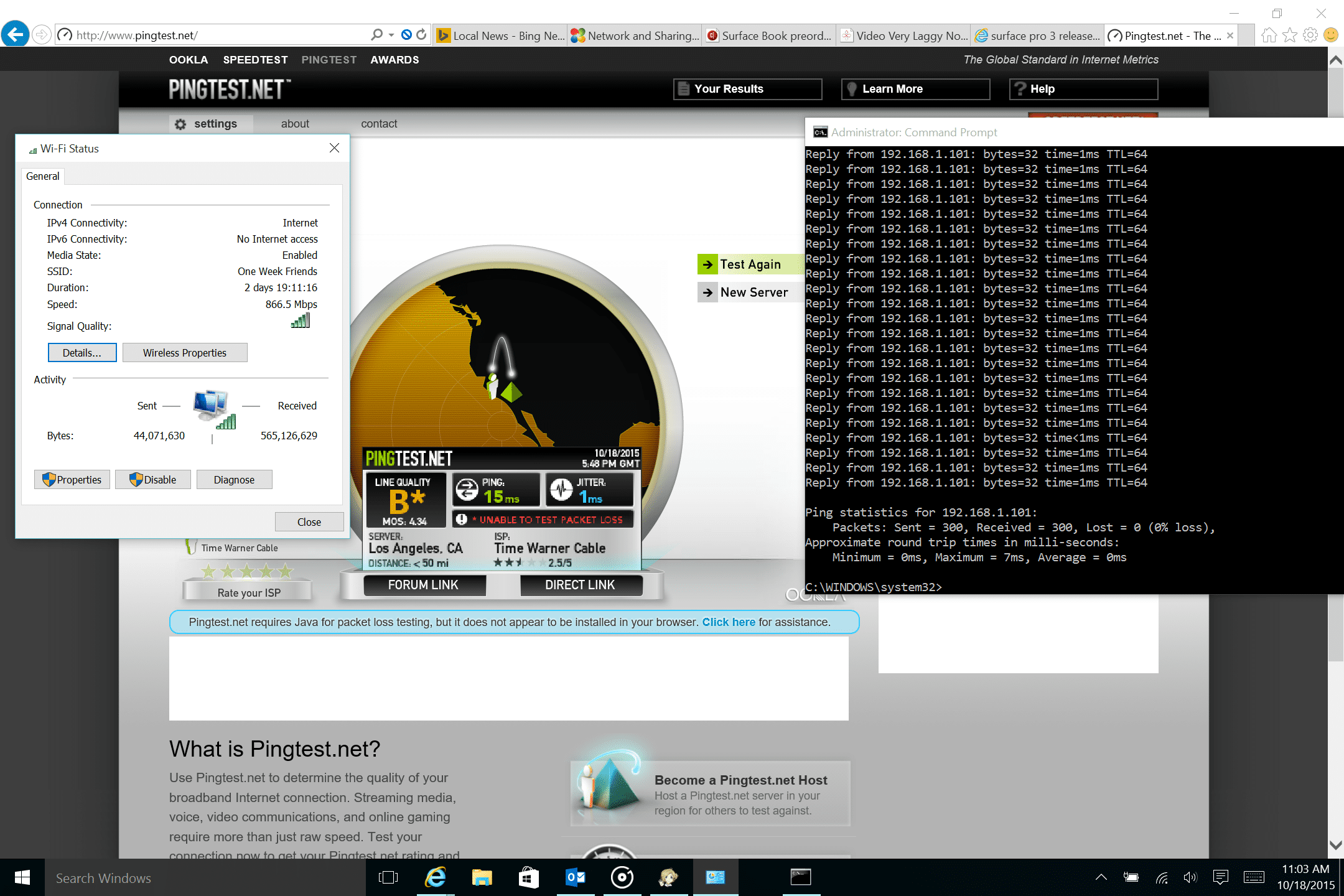Click the browser back arrow button

(16, 34)
